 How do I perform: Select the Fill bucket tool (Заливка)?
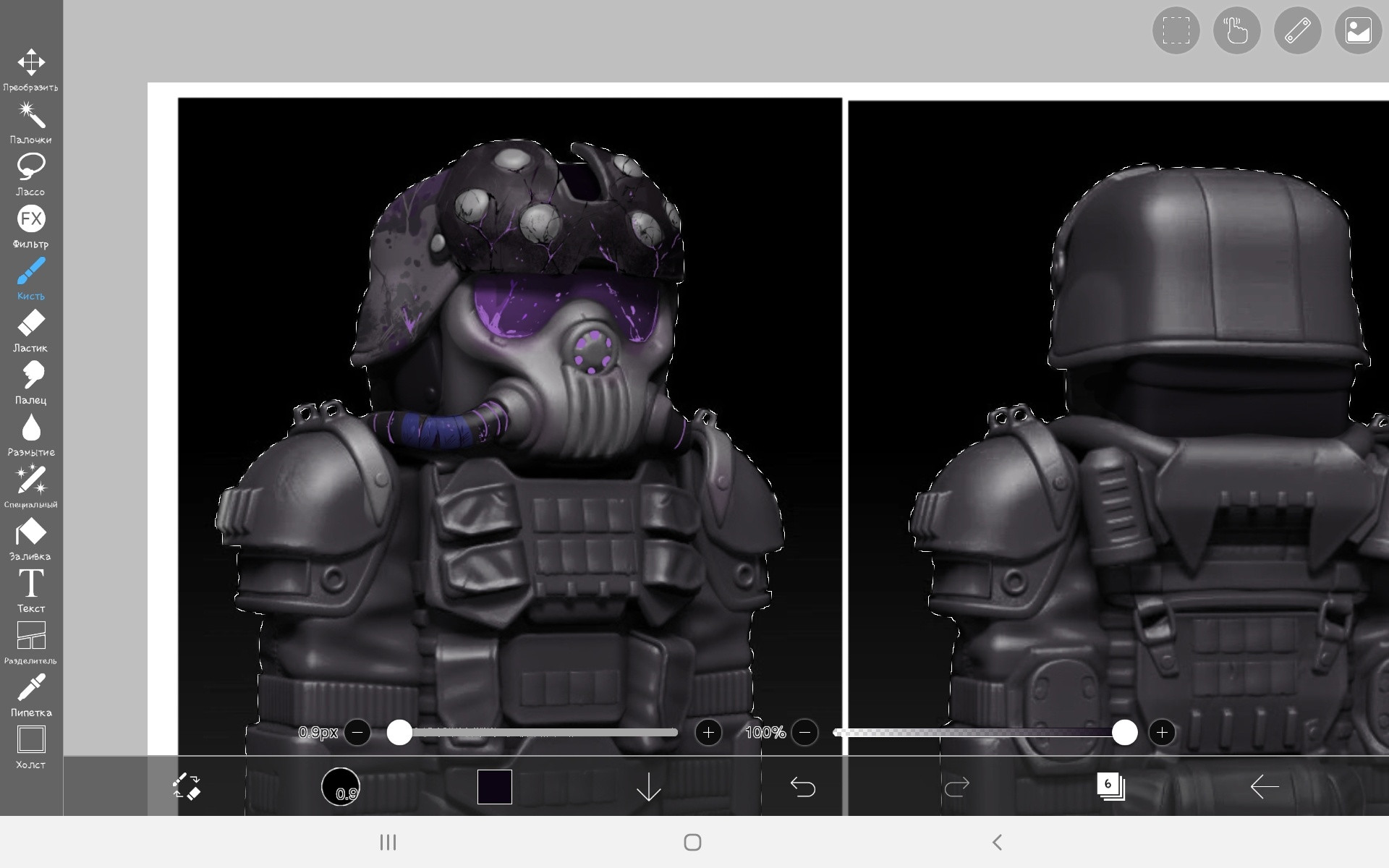pyautogui.click(x=31, y=539)
